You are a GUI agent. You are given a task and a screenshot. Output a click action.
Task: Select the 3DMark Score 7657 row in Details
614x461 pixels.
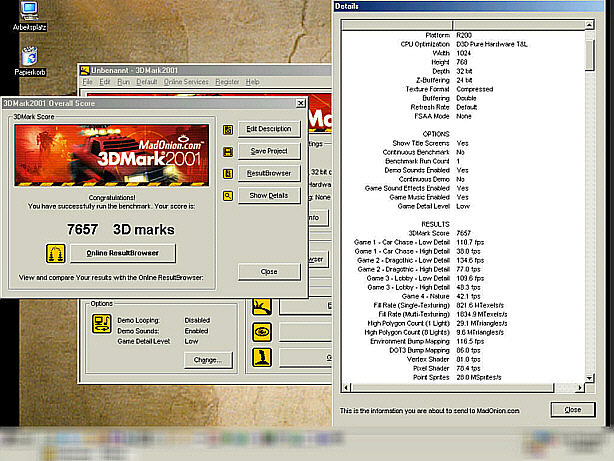click(x=463, y=233)
